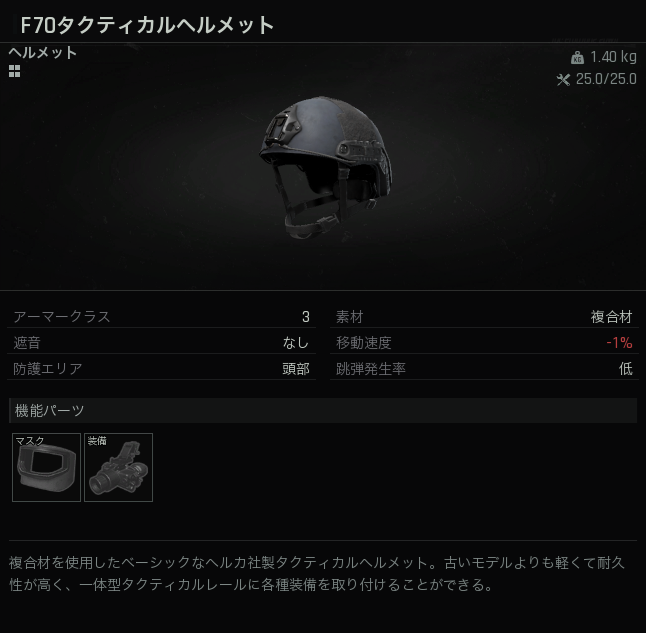Click the ヘルメット category label
This screenshot has width=646, height=633.
pos(43,53)
